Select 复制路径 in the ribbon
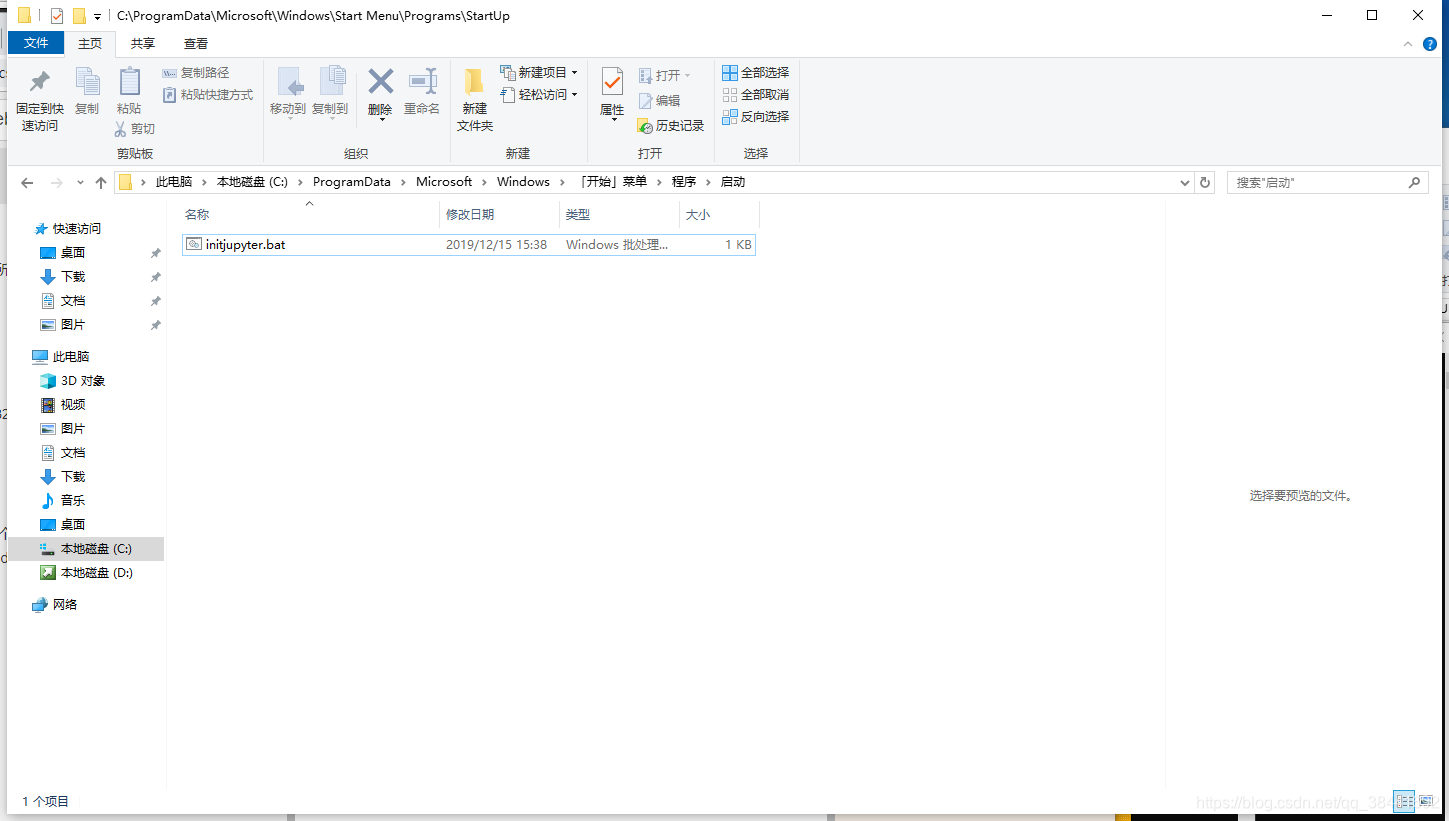Screen dimensions: 1449x821 pyautogui.click(x=196, y=73)
